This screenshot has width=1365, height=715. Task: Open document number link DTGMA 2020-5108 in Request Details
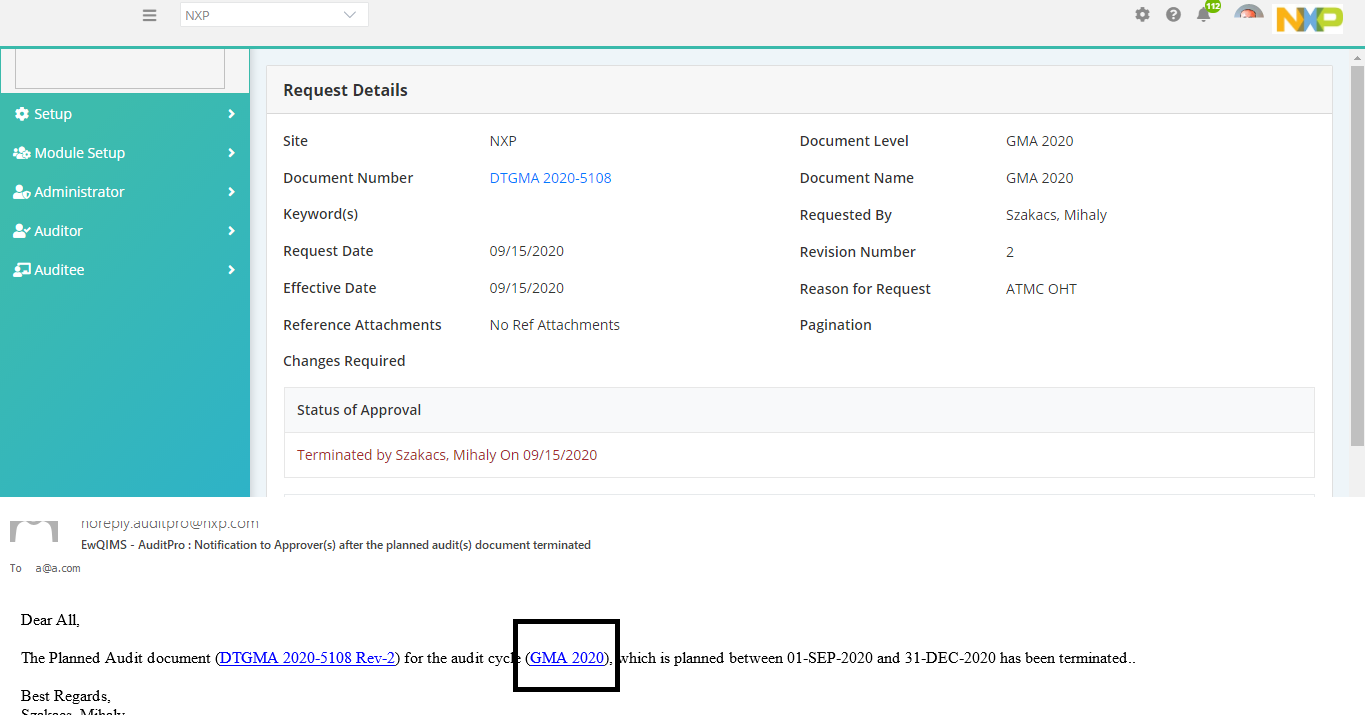(550, 178)
